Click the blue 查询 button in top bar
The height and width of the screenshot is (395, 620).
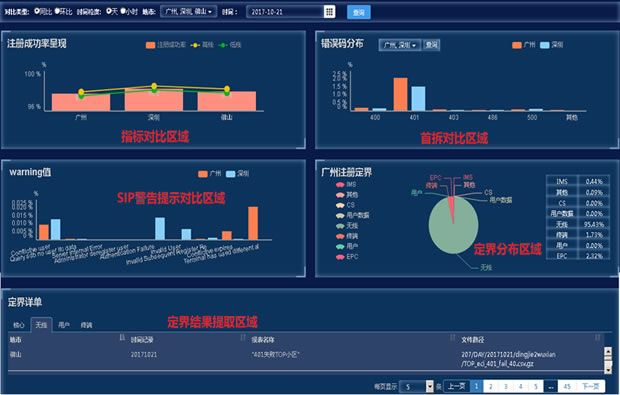(x=359, y=12)
